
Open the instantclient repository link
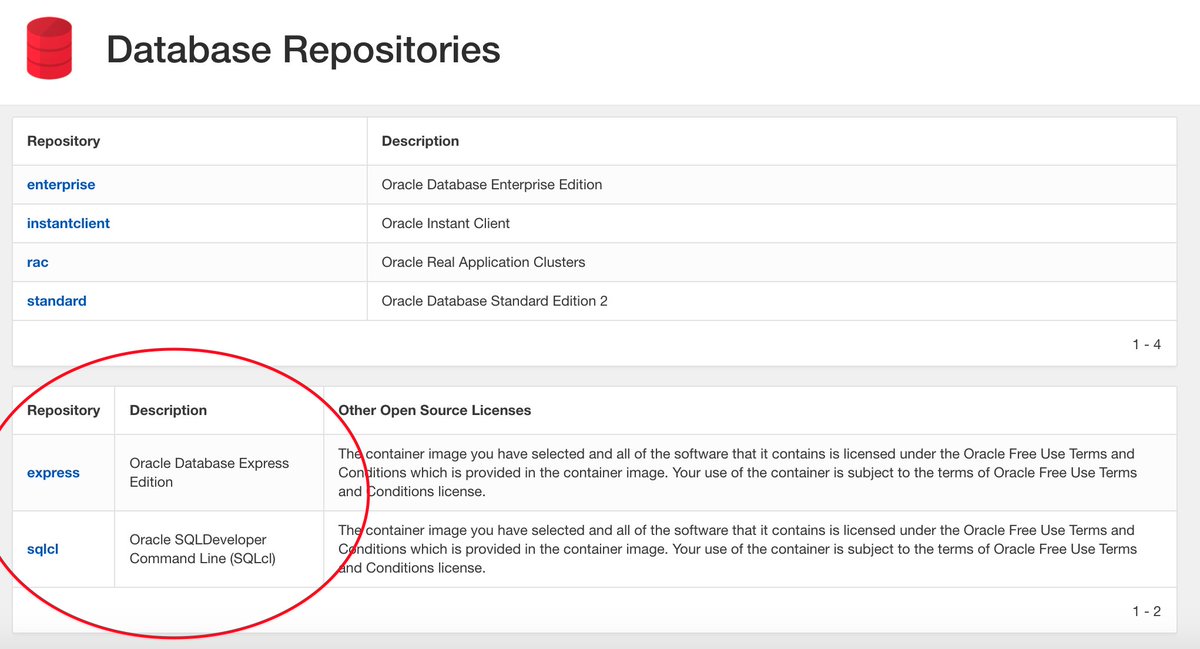point(68,223)
